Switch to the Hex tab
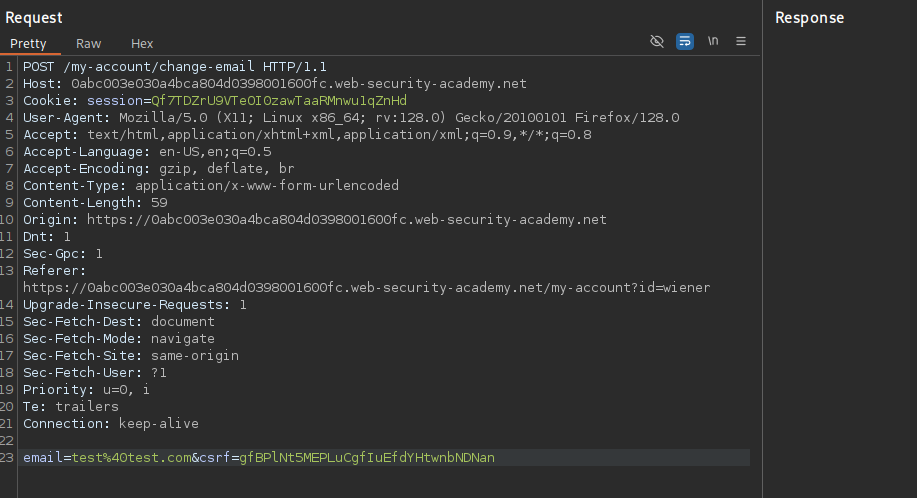The height and width of the screenshot is (498, 917). (x=142, y=44)
